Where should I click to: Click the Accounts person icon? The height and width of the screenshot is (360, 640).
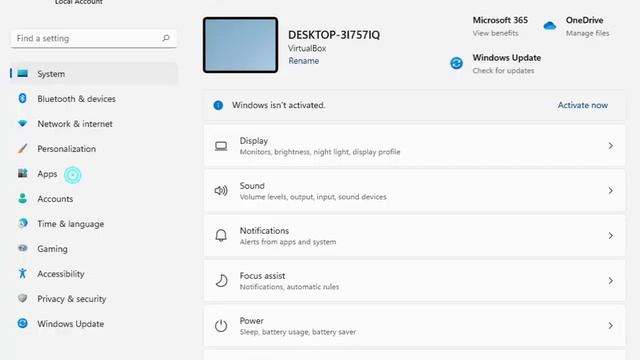(22, 198)
